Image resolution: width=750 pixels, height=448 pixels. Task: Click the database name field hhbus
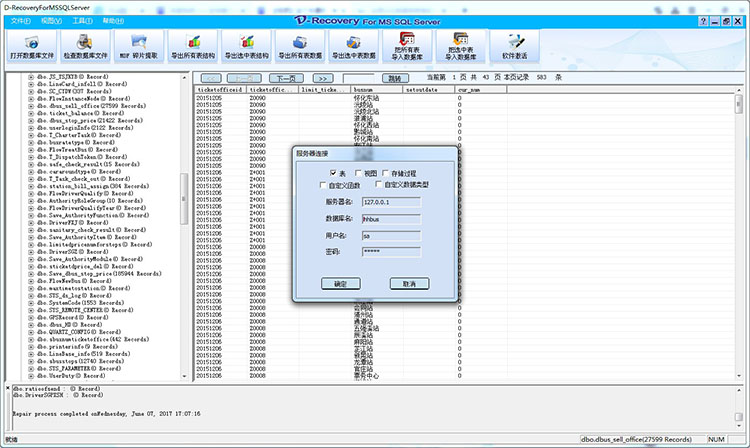click(x=391, y=219)
